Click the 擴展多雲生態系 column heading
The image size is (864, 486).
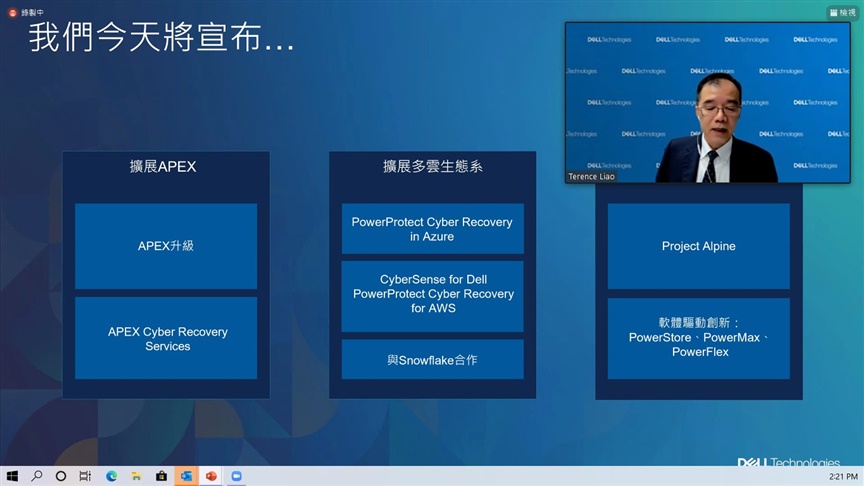pos(433,166)
